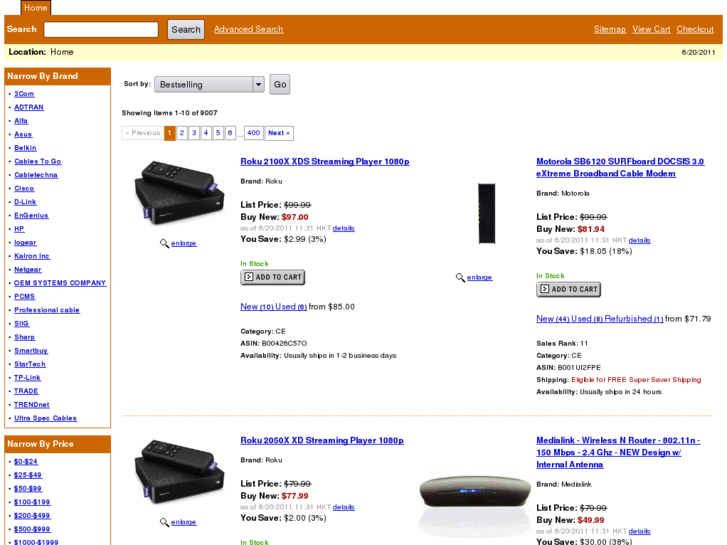Narrow by price $500-$999
727x545 pixels.
(32, 529)
